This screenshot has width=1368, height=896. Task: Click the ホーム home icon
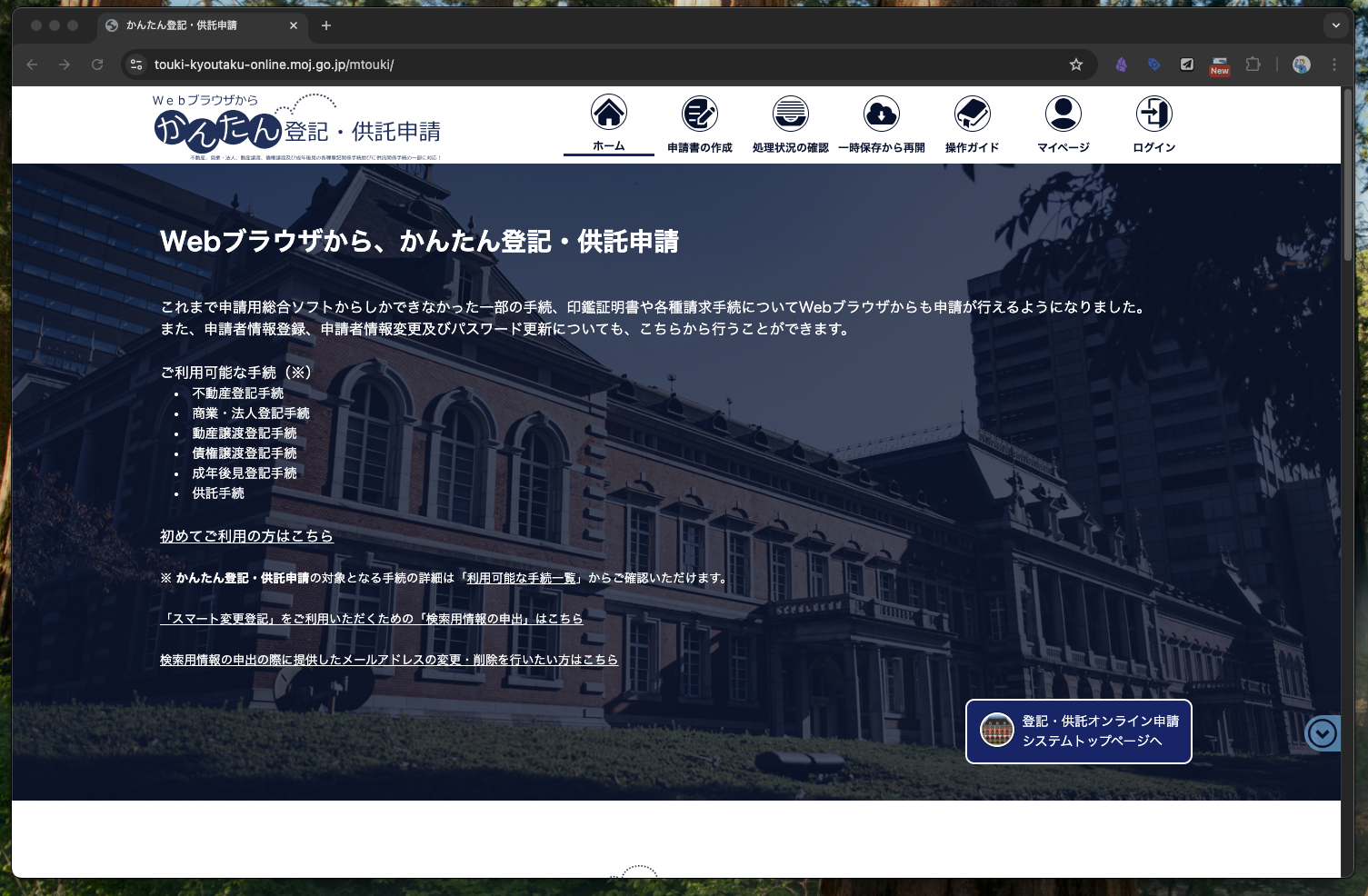pos(608,114)
